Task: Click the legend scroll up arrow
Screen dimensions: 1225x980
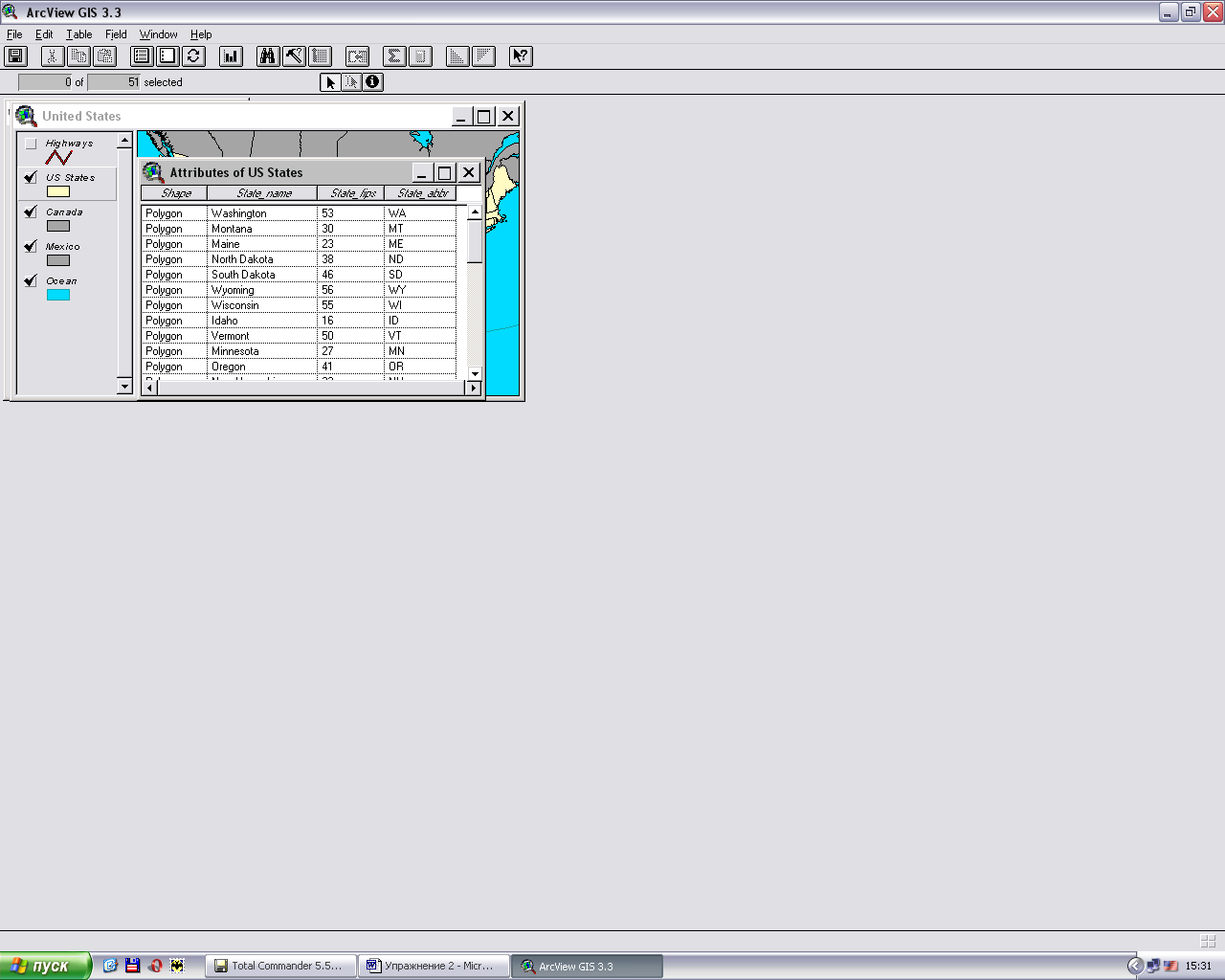Action: click(124, 141)
